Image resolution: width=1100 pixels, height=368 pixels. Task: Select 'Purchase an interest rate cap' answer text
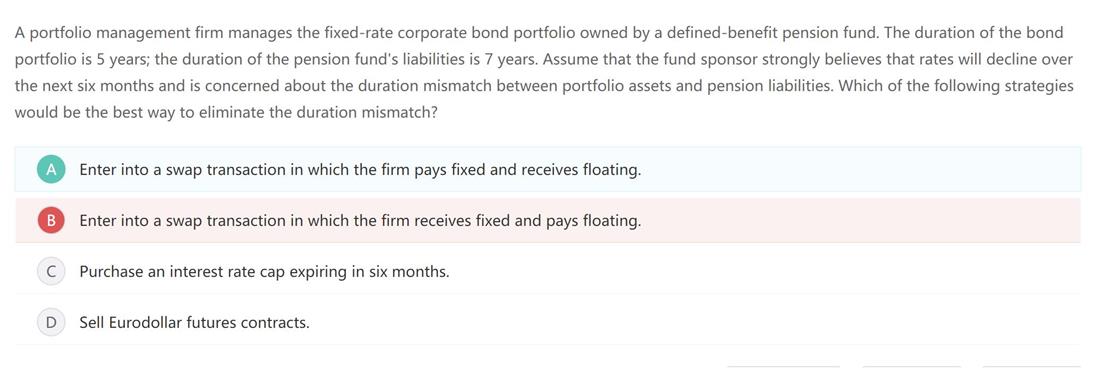pos(264,271)
